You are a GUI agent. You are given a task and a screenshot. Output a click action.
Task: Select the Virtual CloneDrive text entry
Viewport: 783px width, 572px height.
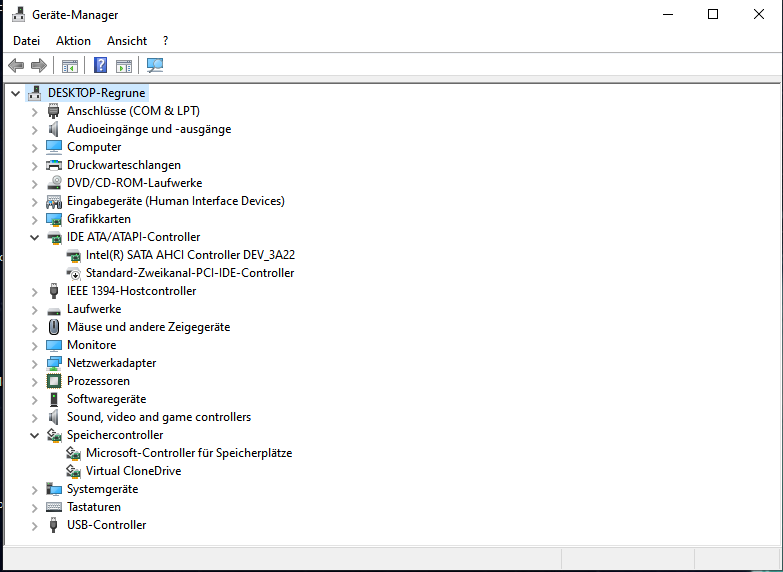pyautogui.click(x=133, y=471)
